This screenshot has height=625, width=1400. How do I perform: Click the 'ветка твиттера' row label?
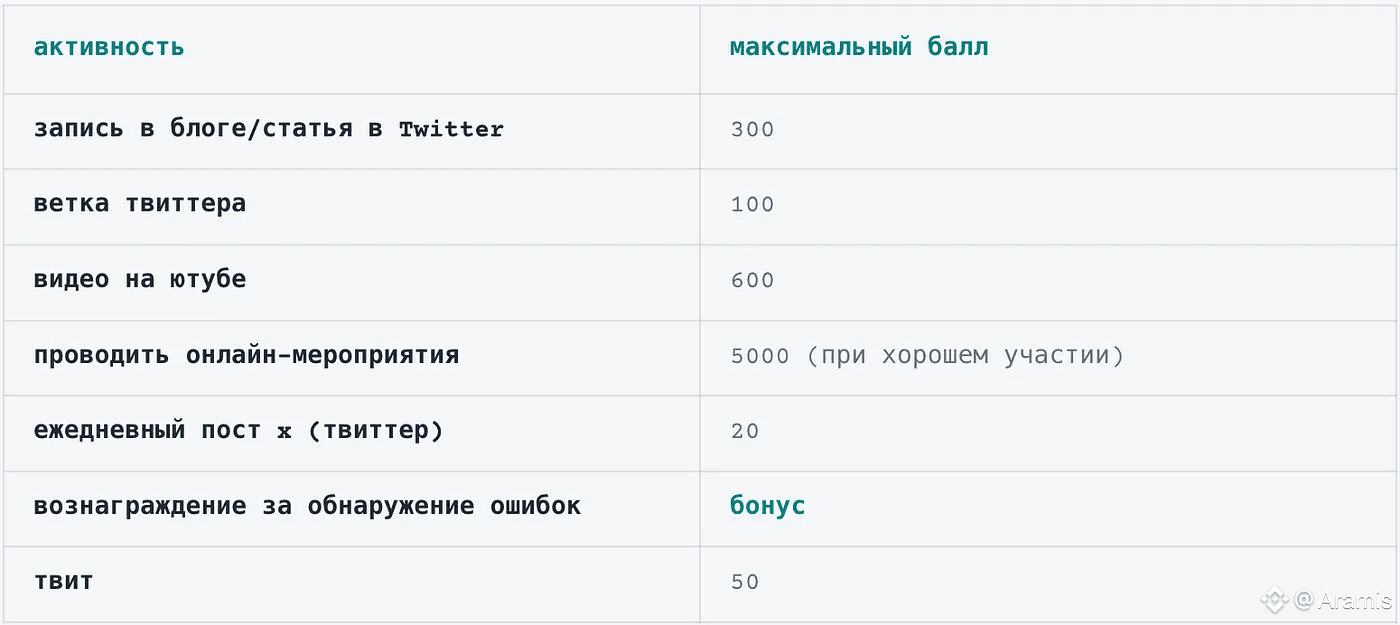point(140,204)
